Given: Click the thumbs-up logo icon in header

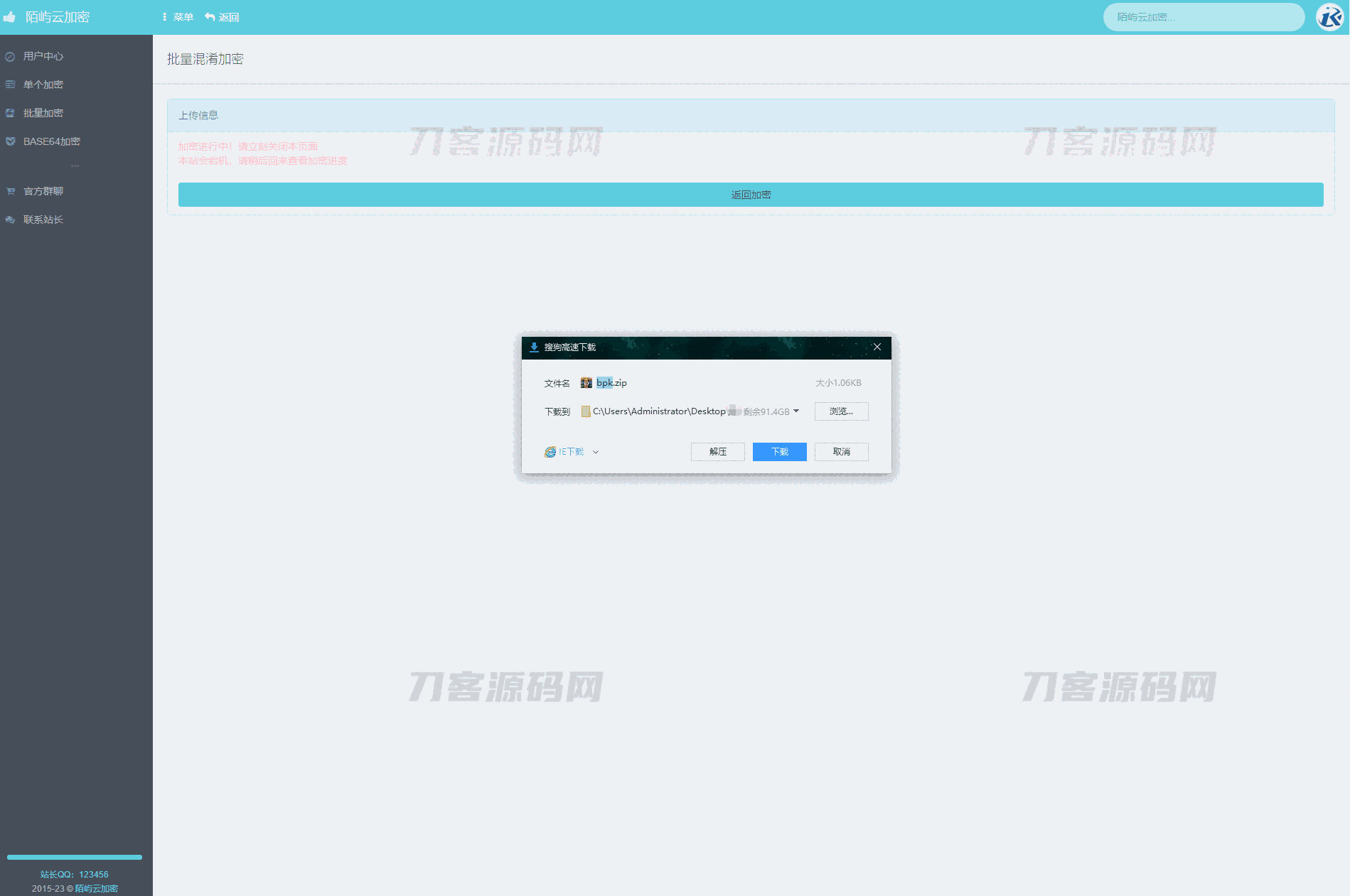Looking at the screenshot, I should click(x=9, y=17).
